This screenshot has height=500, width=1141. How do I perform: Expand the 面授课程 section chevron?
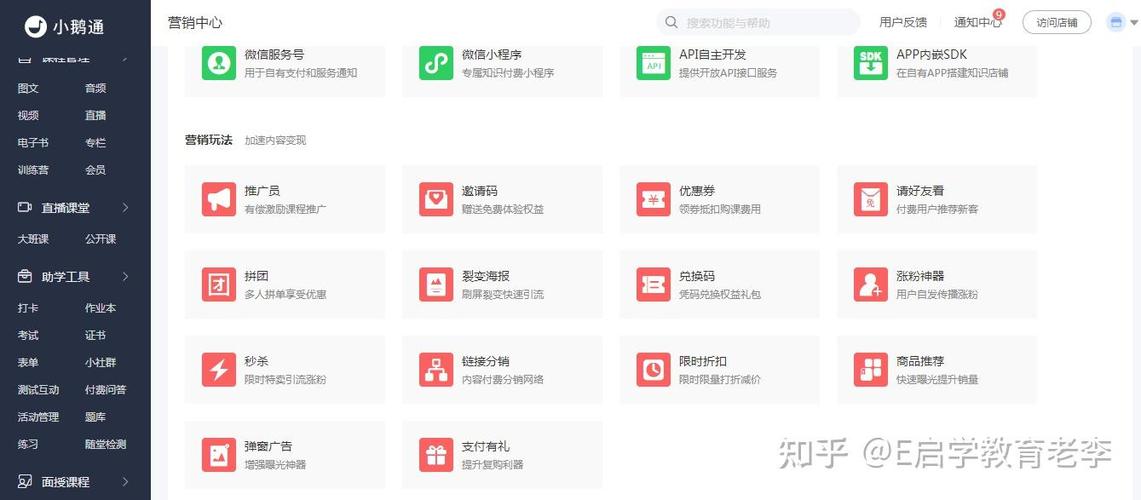tap(125, 482)
